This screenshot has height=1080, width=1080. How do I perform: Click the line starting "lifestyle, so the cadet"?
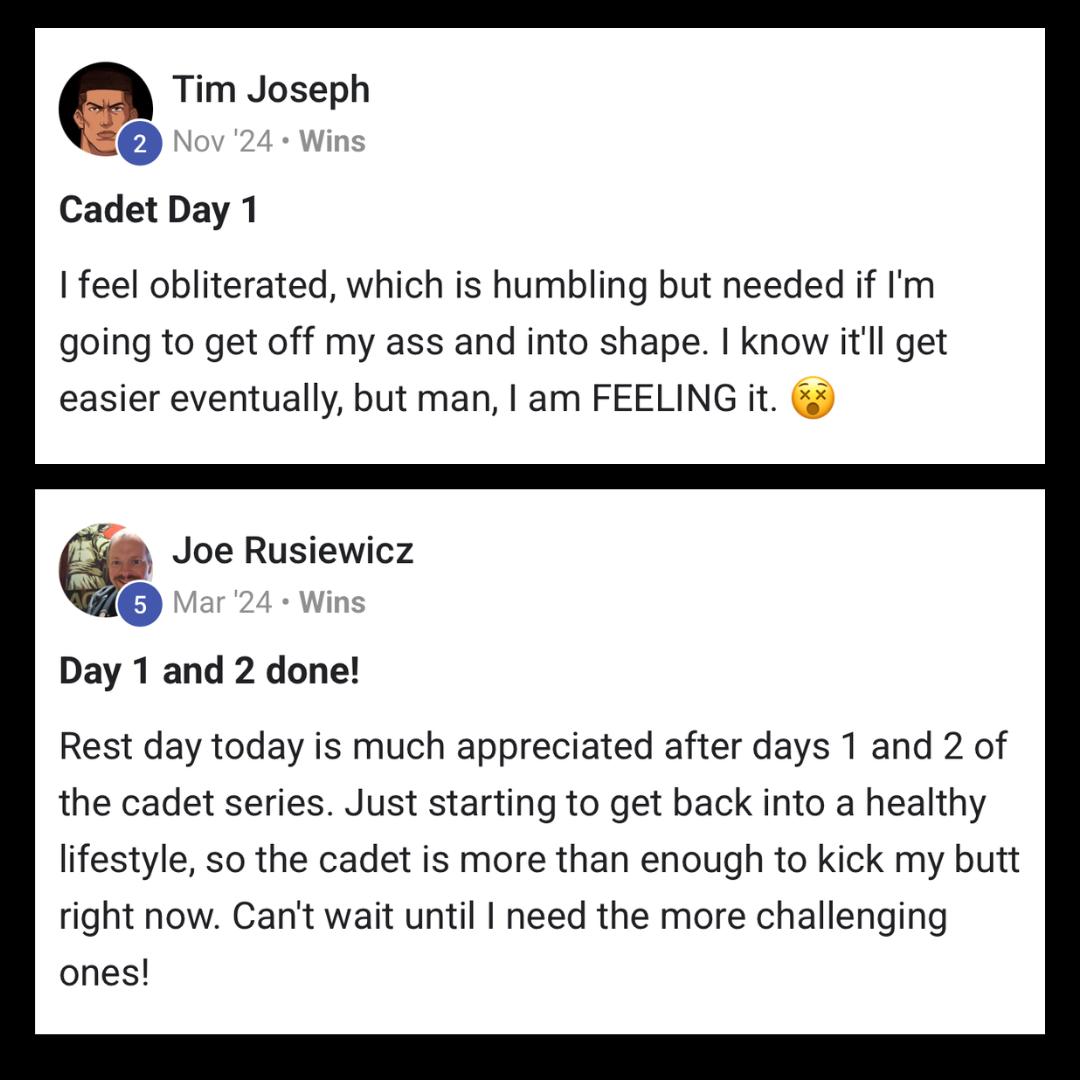[x=539, y=861]
